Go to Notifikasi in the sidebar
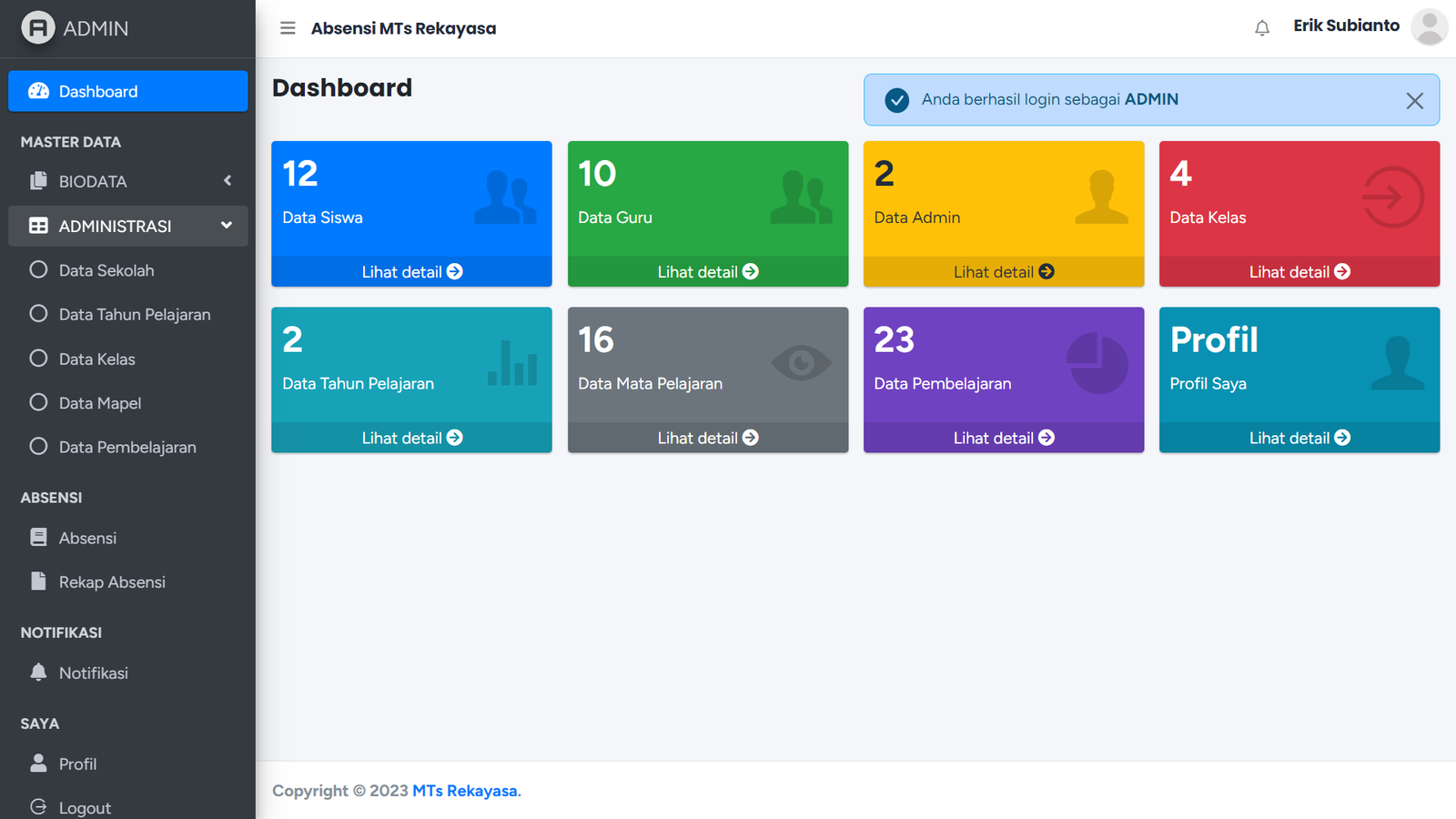 pyautogui.click(x=93, y=673)
